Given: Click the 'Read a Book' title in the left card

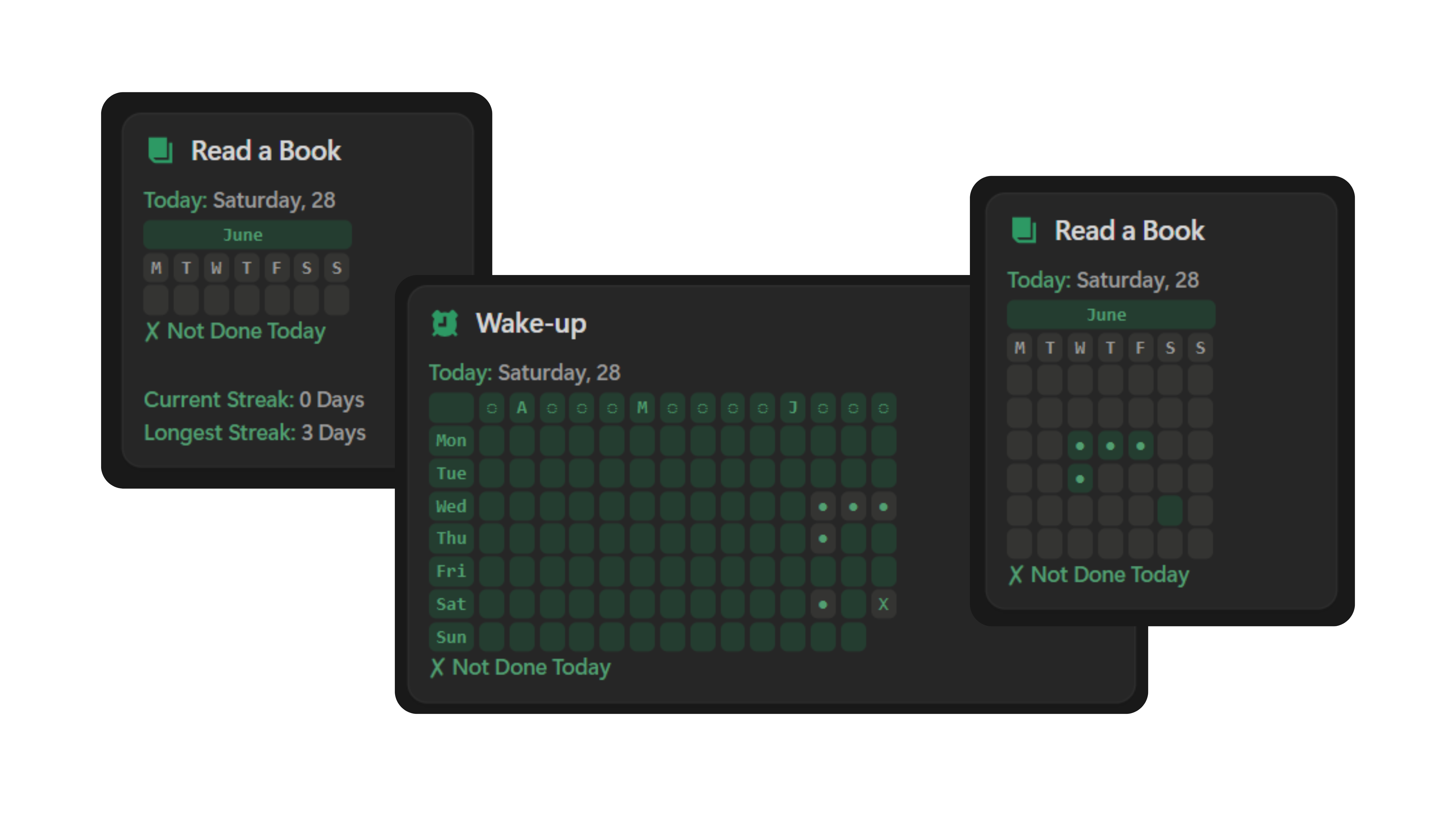Looking at the screenshot, I should point(266,151).
